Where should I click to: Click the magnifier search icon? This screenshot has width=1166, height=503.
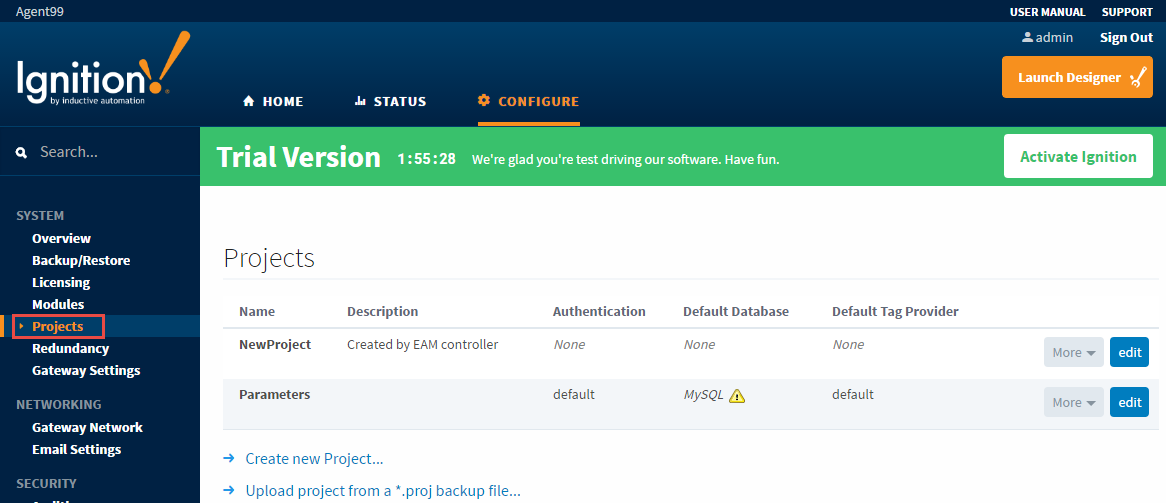tap(22, 153)
